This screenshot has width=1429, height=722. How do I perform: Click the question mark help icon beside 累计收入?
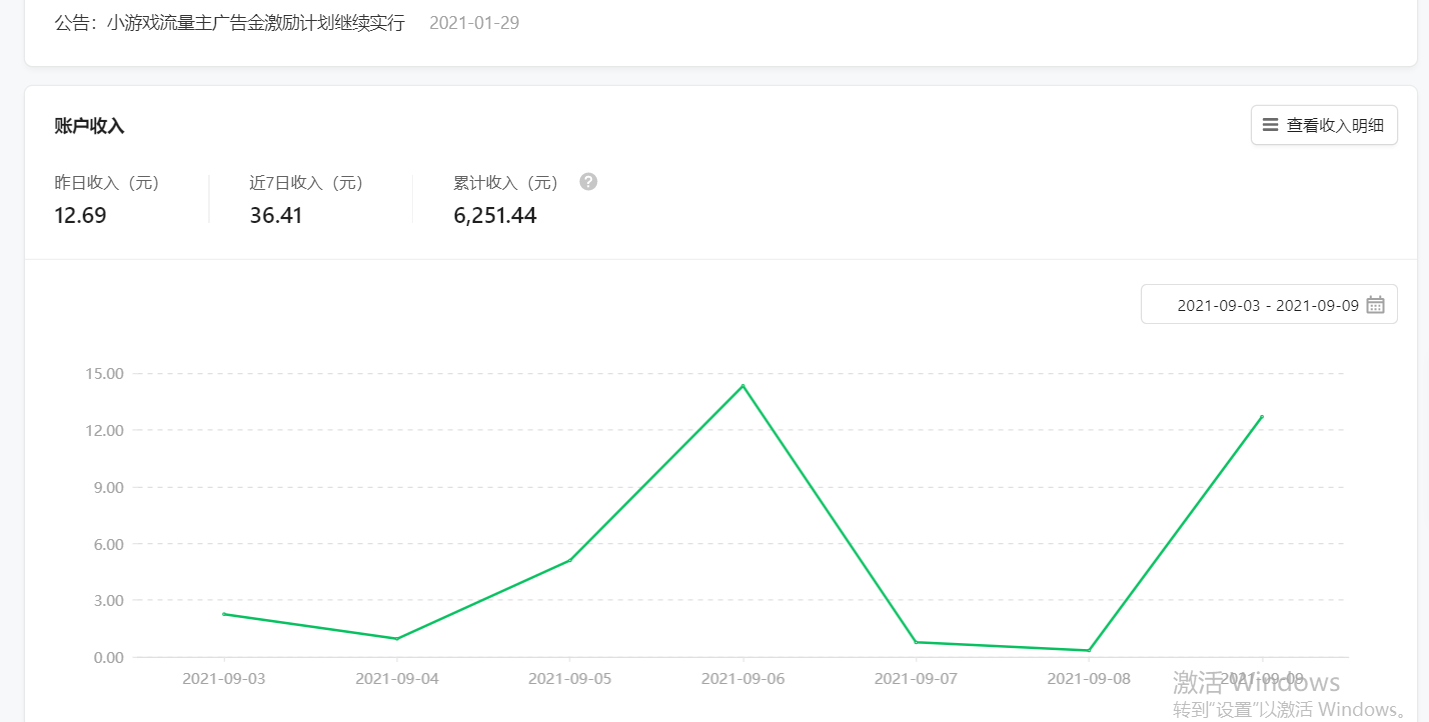click(588, 182)
